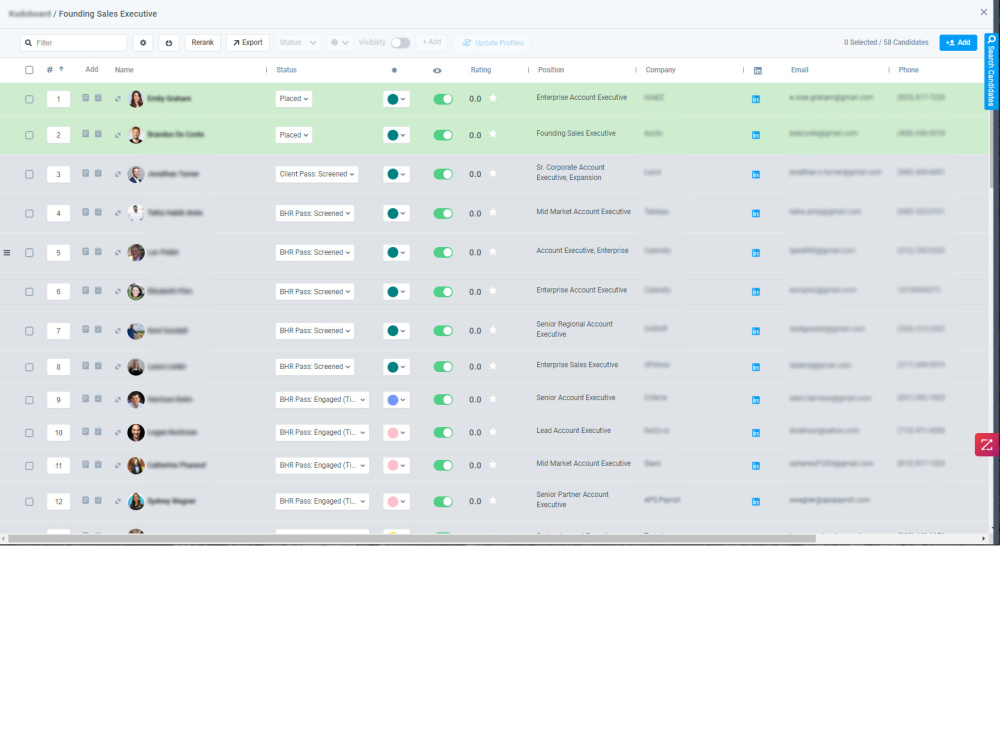This screenshot has width=1000, height=750.
Task: Toggle visibility switch in row 2
Action: 443,135
